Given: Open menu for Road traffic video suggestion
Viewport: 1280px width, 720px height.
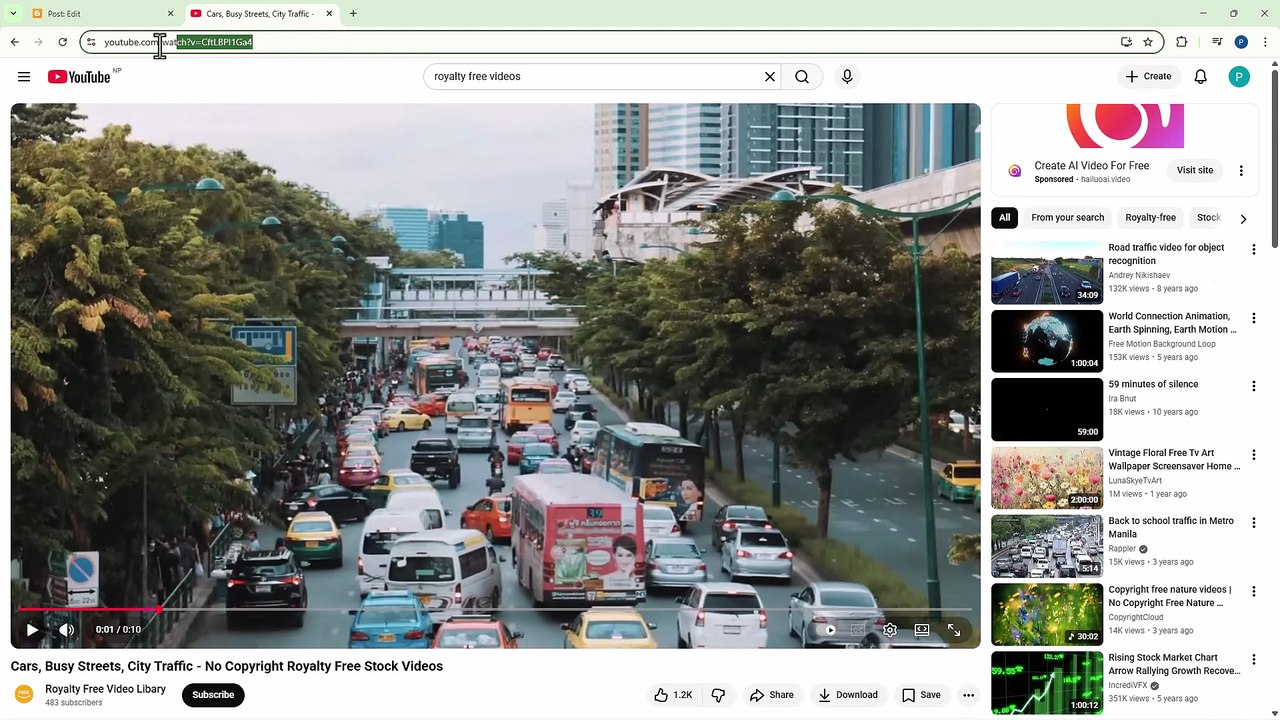Looking at the screenshot, I should pos(1253,250).
